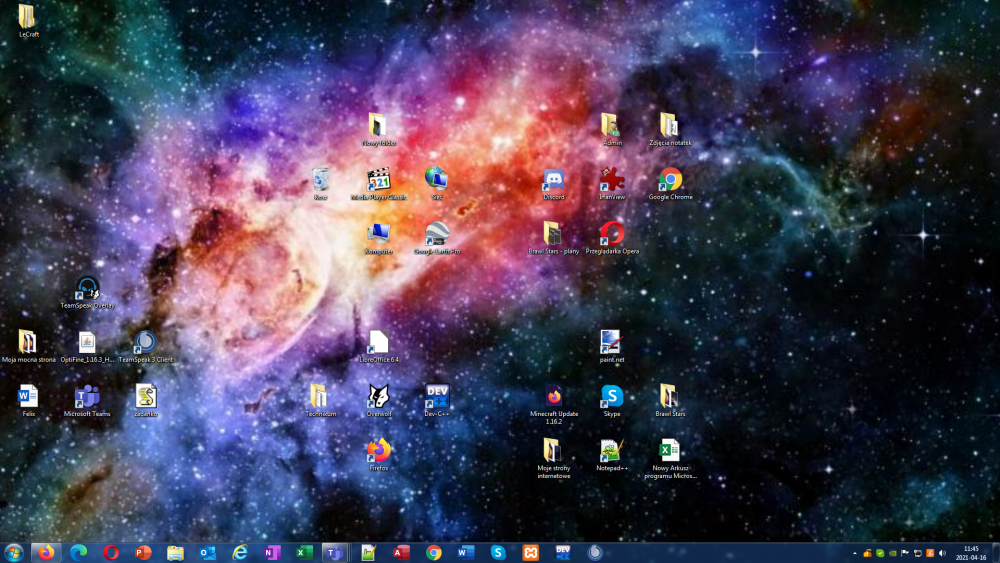Select the Brawl Stars - plany folder
Image resolution: width=1000 pixels, height=563 pixels.
pos(554,235)
